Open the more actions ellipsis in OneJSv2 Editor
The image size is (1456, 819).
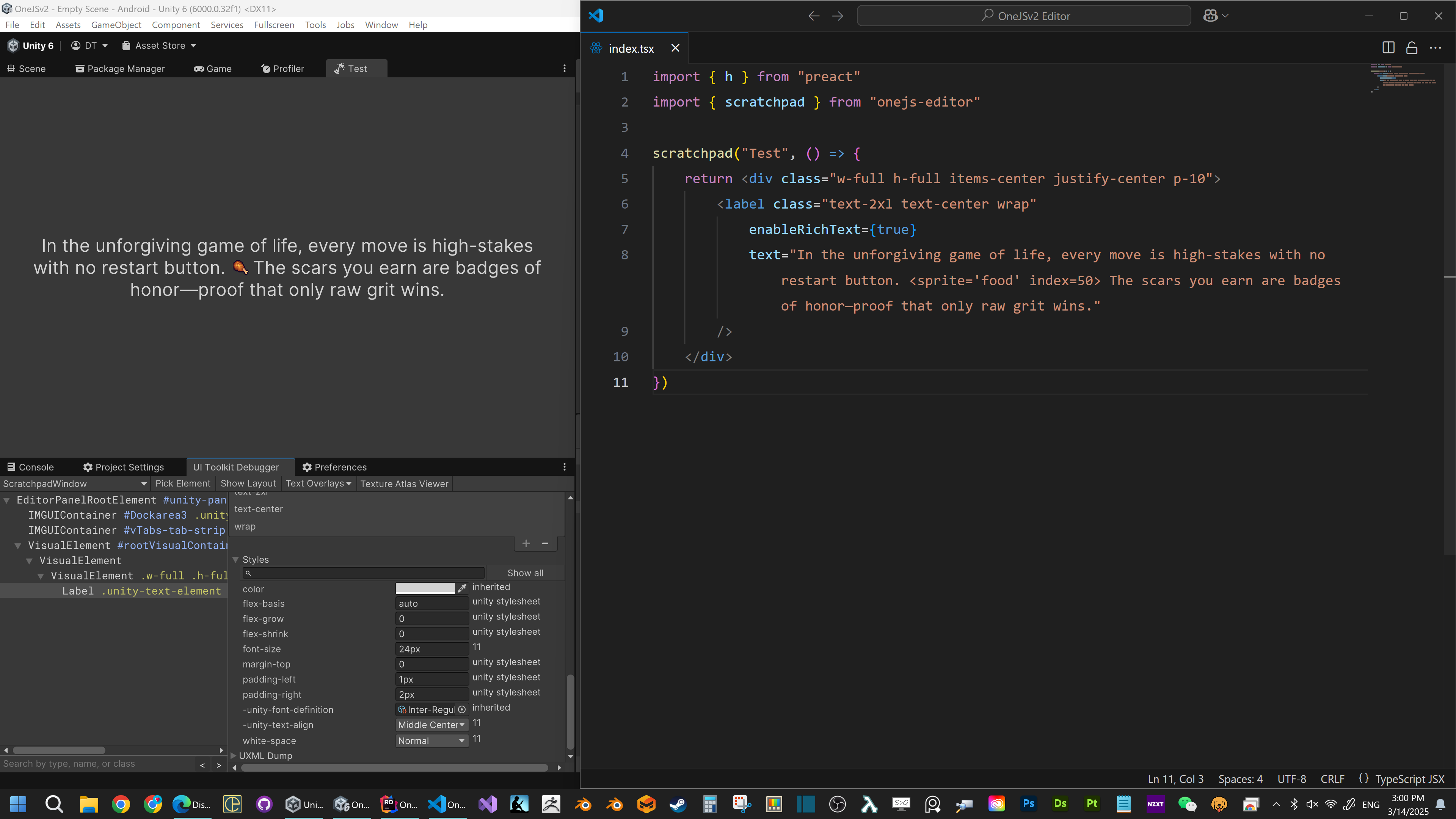[1436, 48]
